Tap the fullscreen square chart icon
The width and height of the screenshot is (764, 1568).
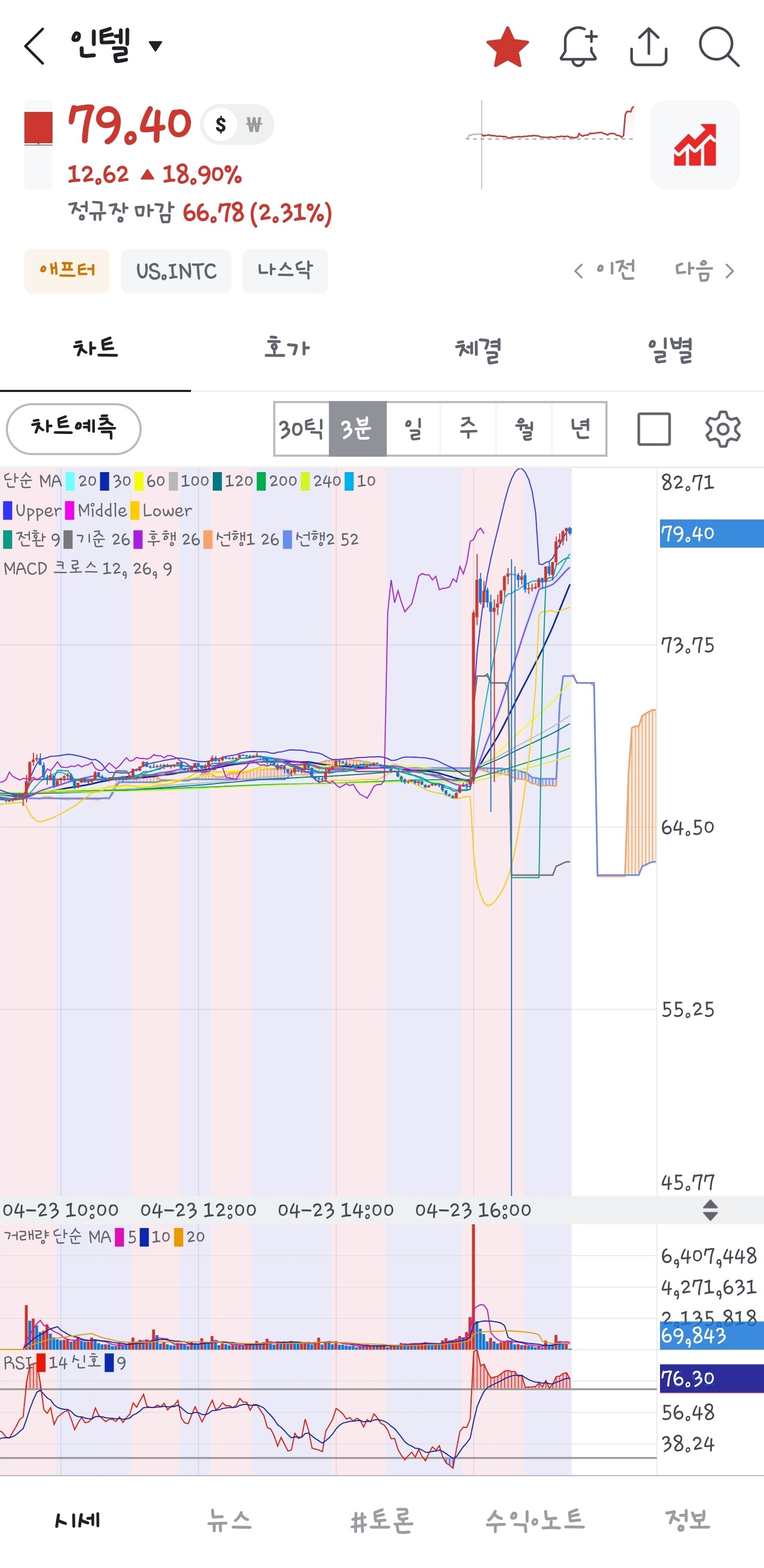pyautogui.click(x=654, y=429)
